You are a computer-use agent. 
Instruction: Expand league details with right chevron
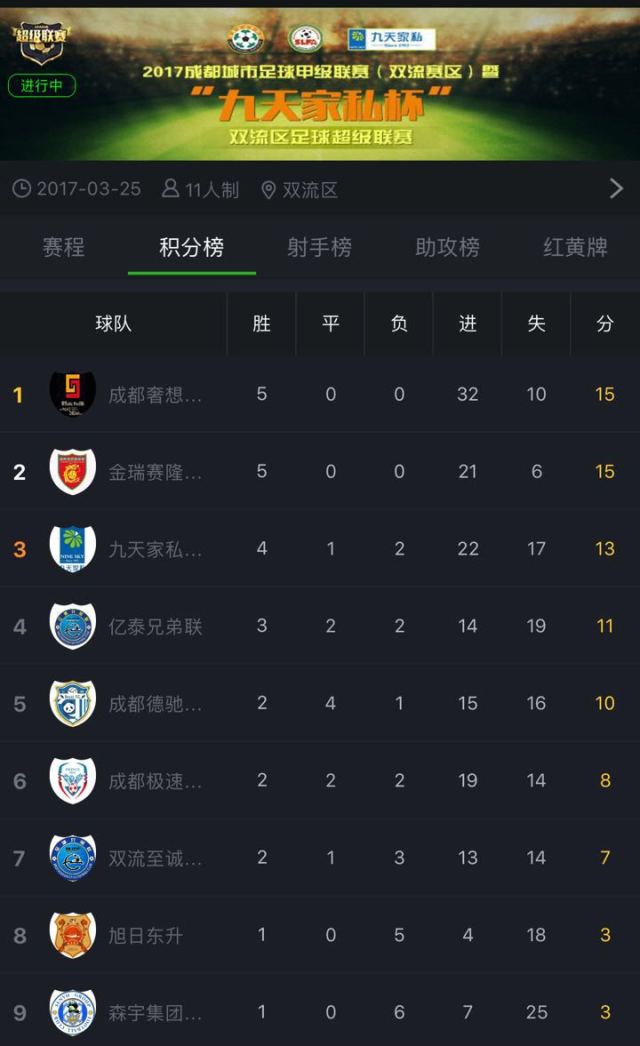(x=616, y=189)
